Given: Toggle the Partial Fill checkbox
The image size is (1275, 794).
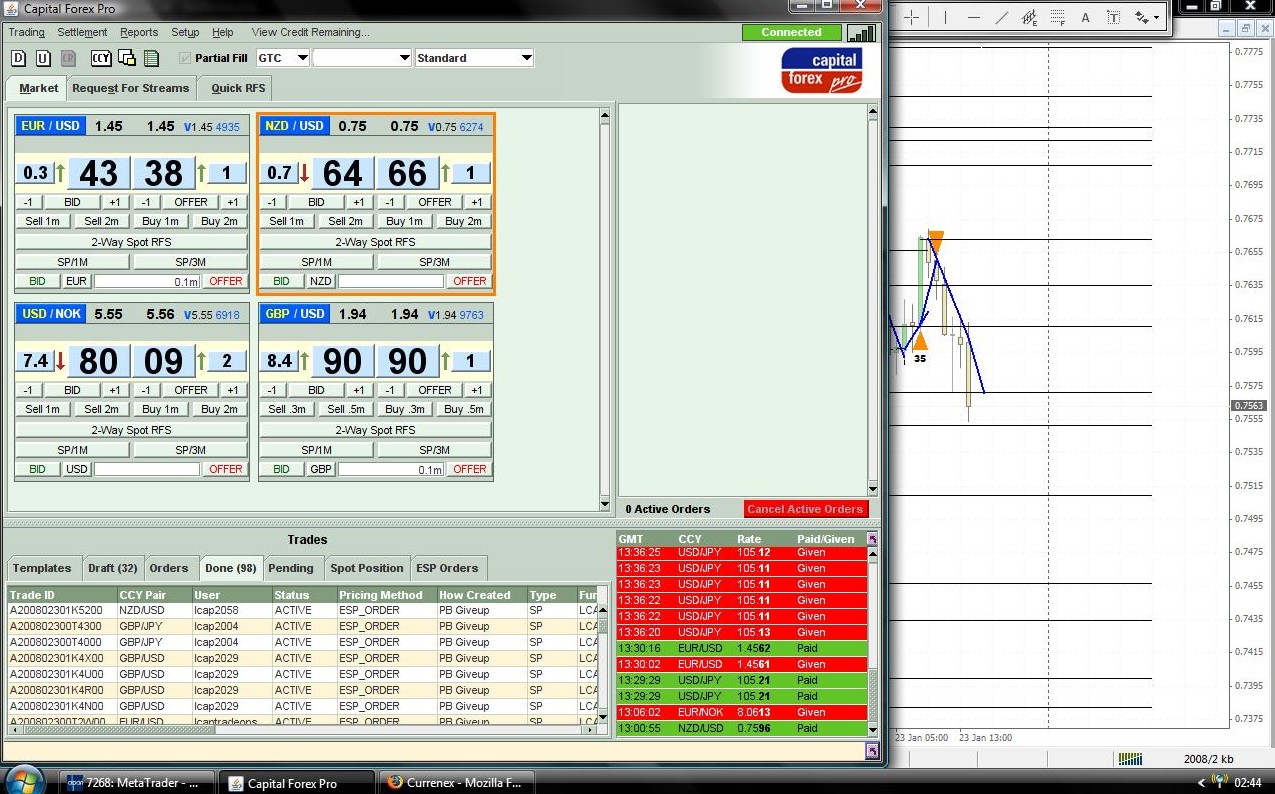Looking at the screenshot, I should click(185, 58).
